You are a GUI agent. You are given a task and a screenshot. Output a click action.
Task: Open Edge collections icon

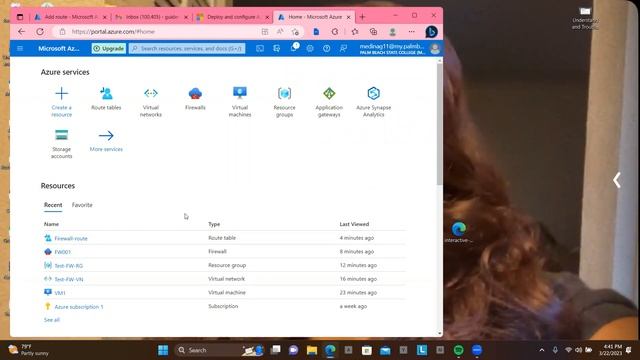[373, 31]
